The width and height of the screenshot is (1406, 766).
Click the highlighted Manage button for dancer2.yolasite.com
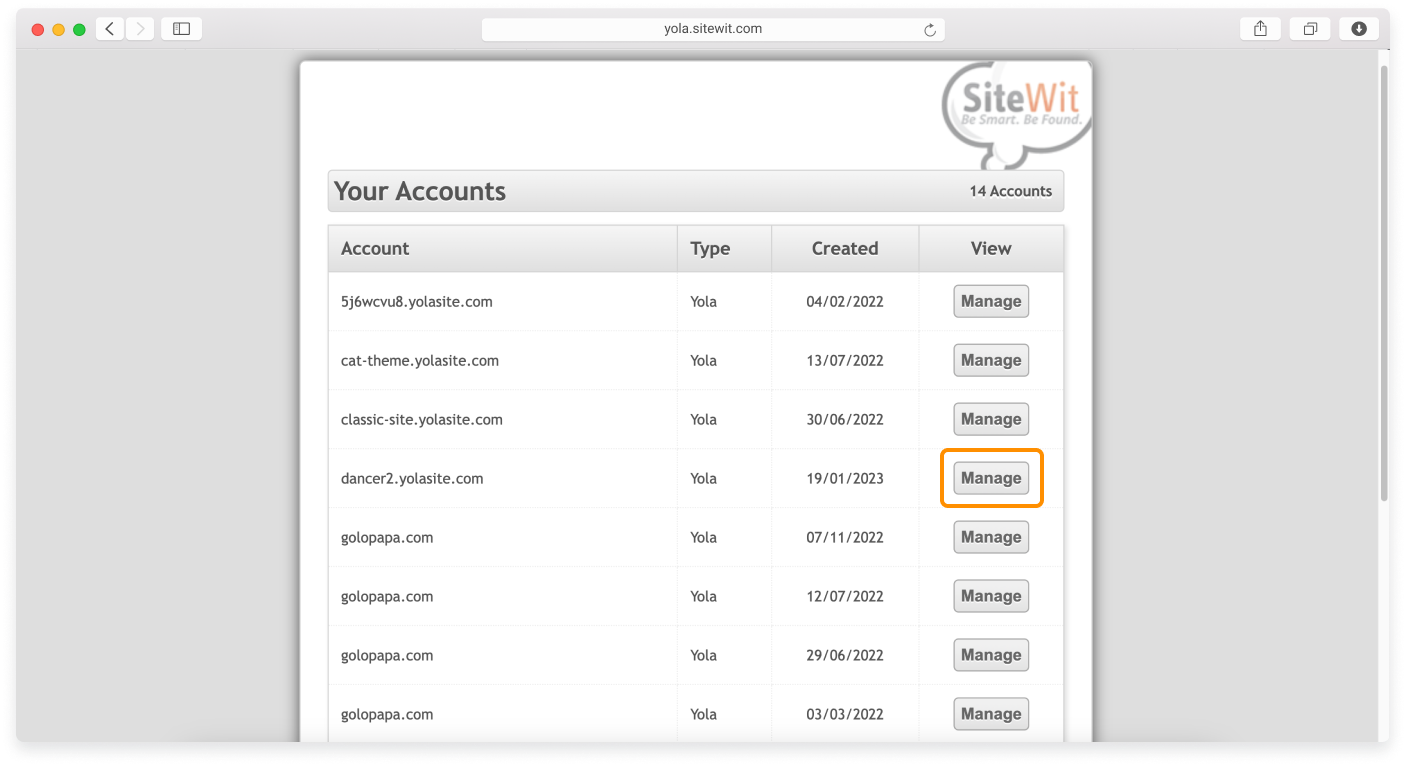pyautogui.click(x=991, y=478)
